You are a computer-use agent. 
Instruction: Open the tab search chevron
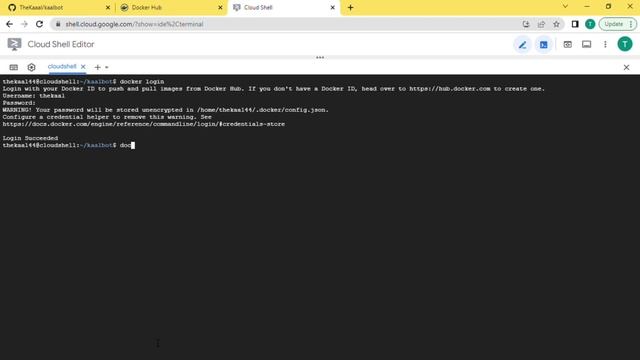tap(565, 6)
